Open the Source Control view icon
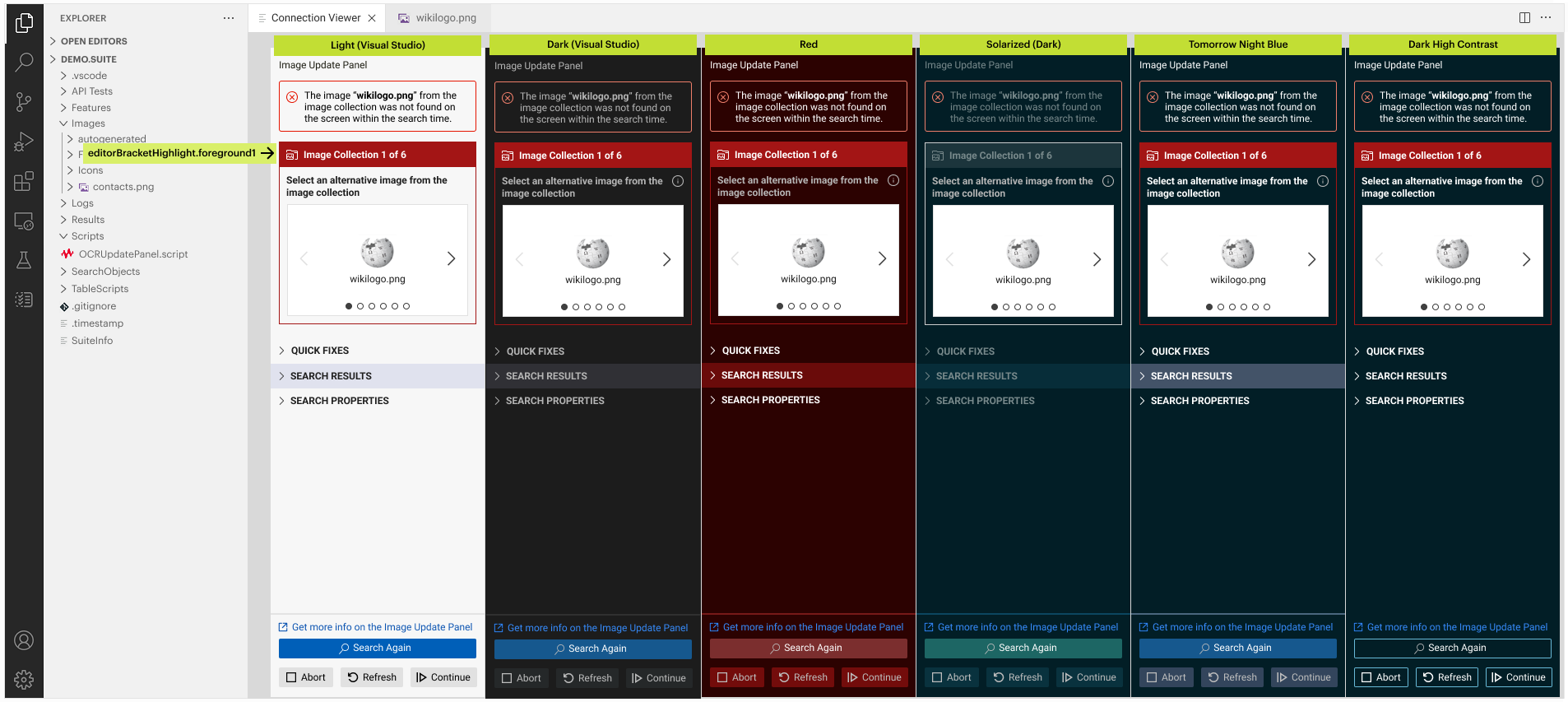This screenshot has height=702, width=1568. click(x=24, y=101)
